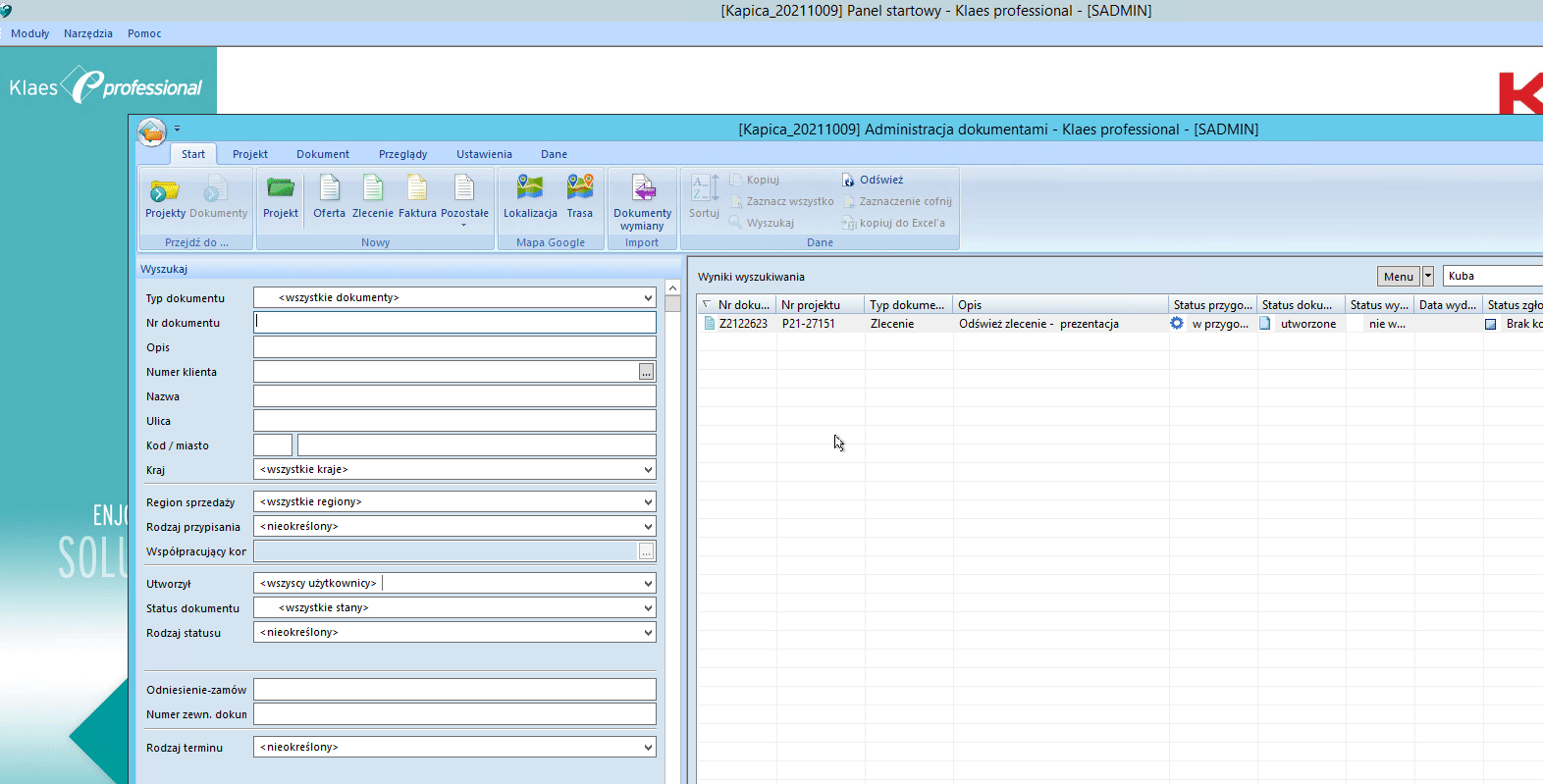This screenshot has height=784, width=1543.
Task: Expand the Typ dokumentu dropdown
Action: pos(648,298)
